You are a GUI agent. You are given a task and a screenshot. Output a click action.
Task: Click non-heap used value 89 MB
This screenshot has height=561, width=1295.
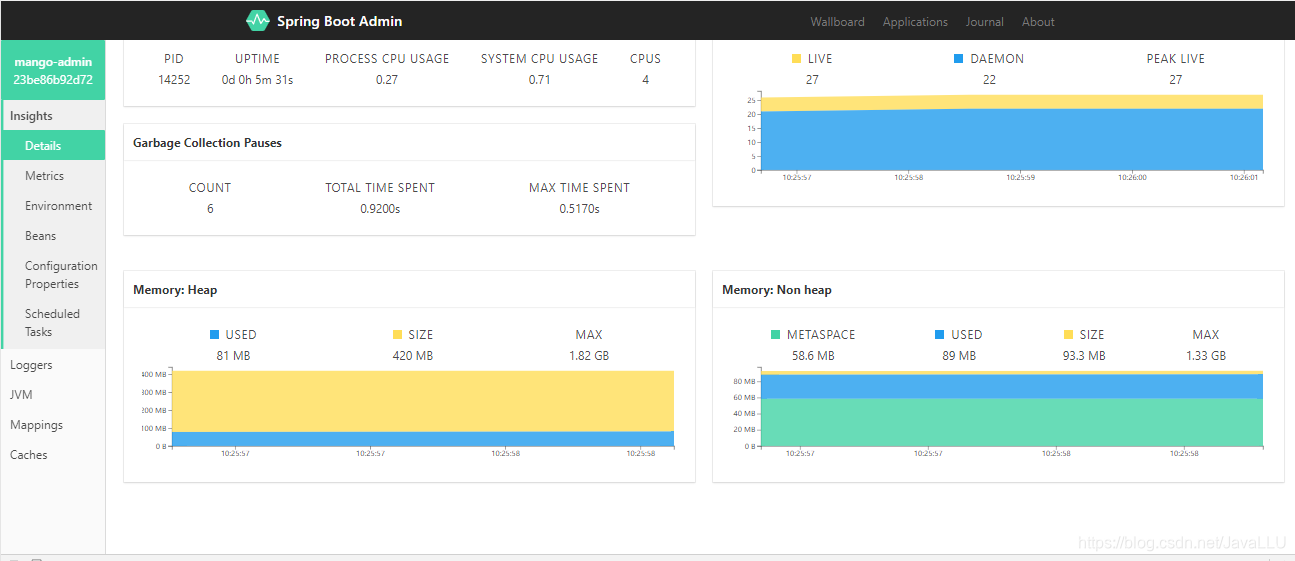point(959,356)
